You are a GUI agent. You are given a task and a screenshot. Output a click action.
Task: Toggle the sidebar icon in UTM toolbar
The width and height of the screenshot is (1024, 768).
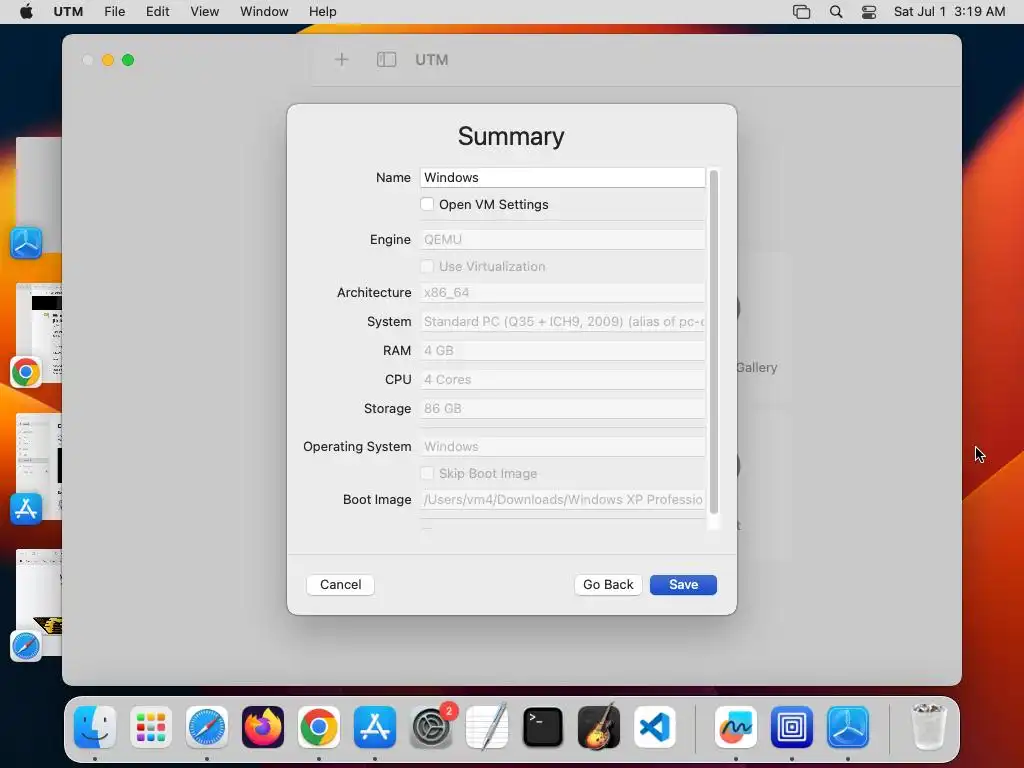click(387, 60)
